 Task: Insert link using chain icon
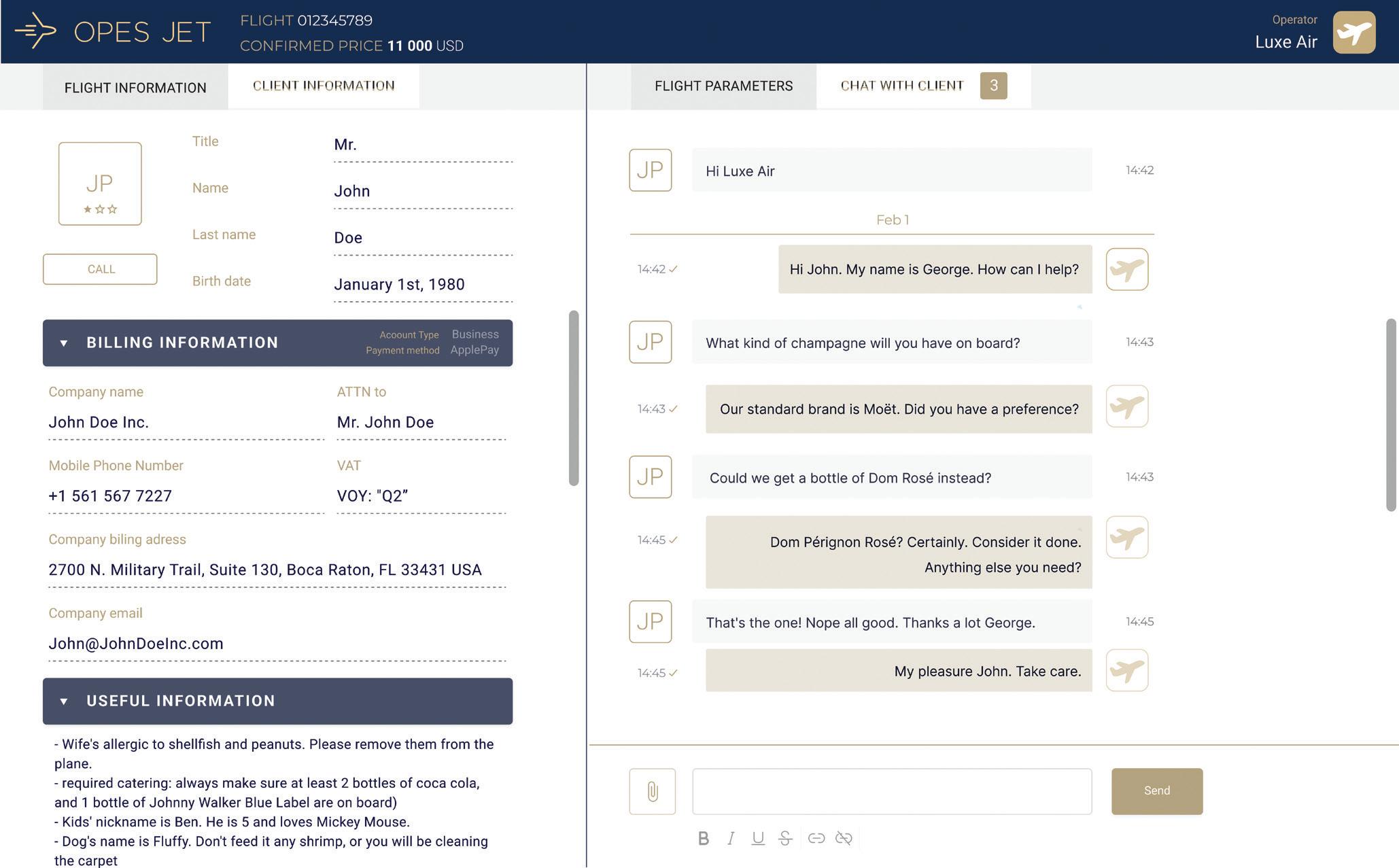(816, 839)
